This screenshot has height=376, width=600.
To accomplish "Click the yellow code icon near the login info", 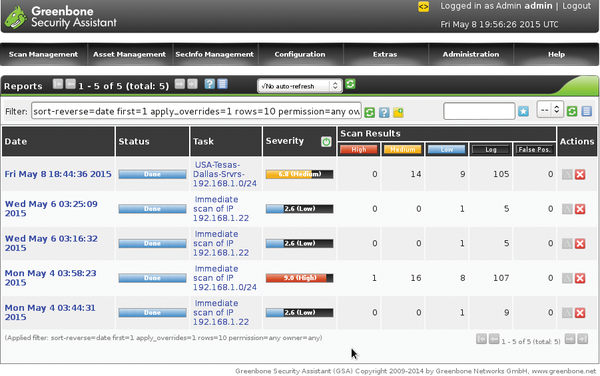I will (423, 7).
